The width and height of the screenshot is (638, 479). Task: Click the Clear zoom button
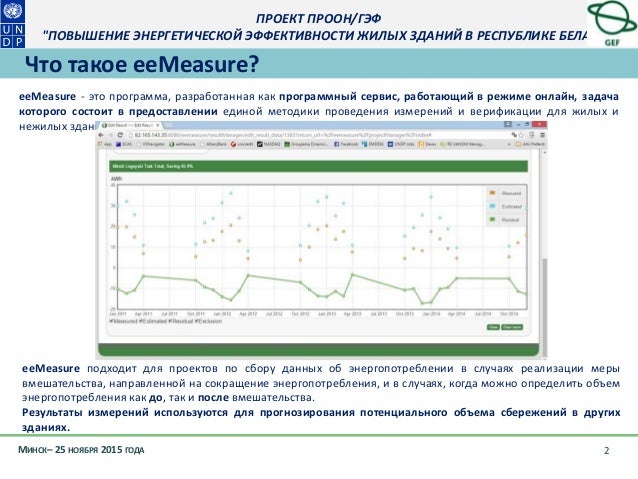point(512,327)
